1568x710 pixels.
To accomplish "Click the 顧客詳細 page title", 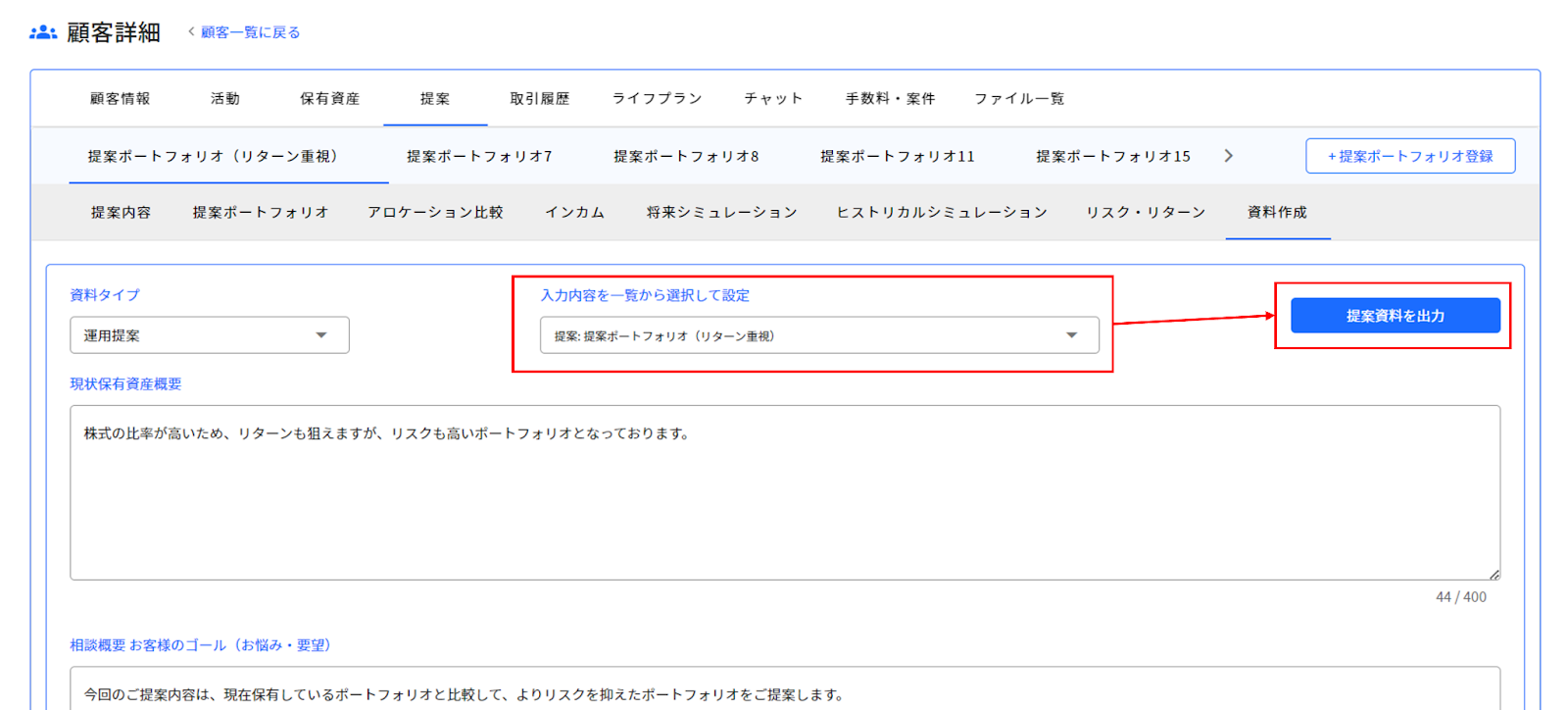I will point(114,32).
